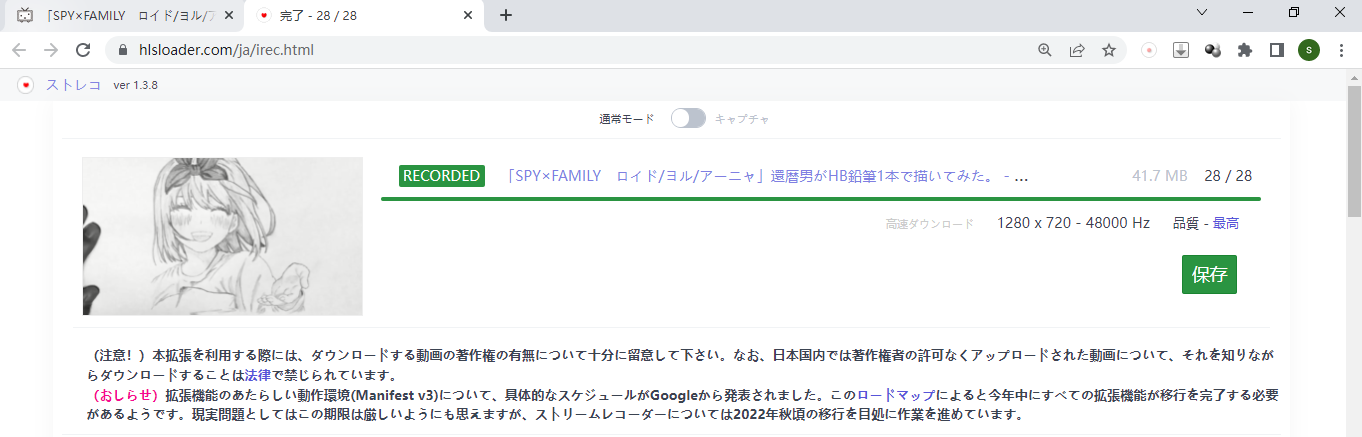The image size is (1362, 437).
Task: Minimize the Chrome window
Action: pyautogui.click(x=1248, y=12)
